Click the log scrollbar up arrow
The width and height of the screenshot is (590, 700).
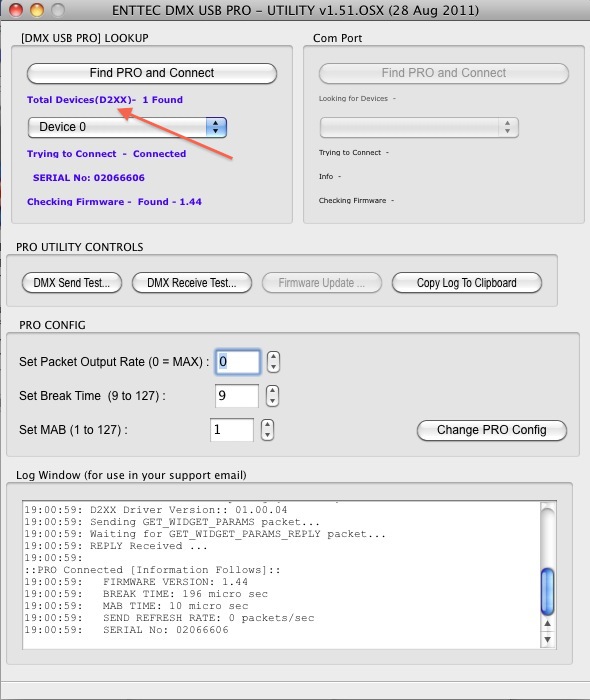(548, 624)
